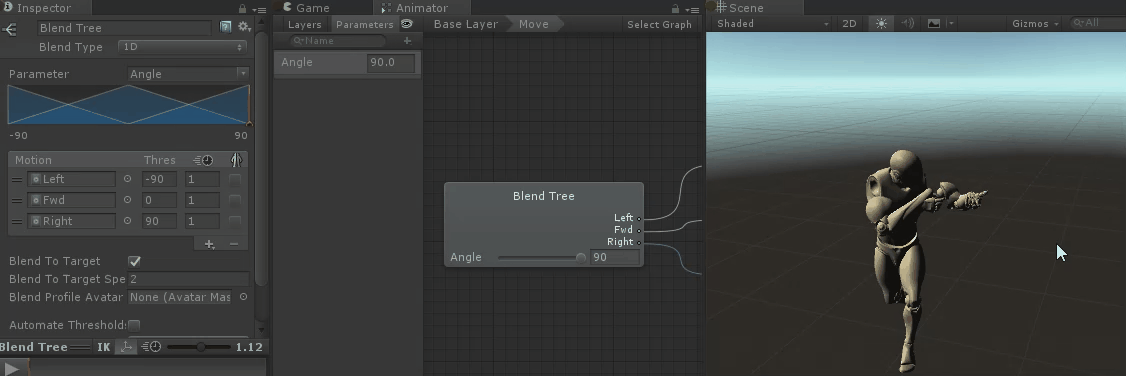1126x376 pixels.
Task: Open the Parameter Angle dropdown
Action: 188,74
